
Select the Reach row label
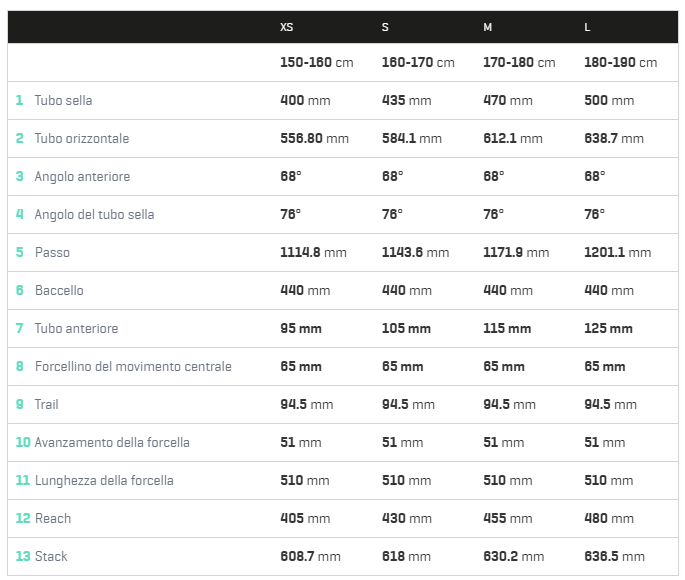coord(53,519)
